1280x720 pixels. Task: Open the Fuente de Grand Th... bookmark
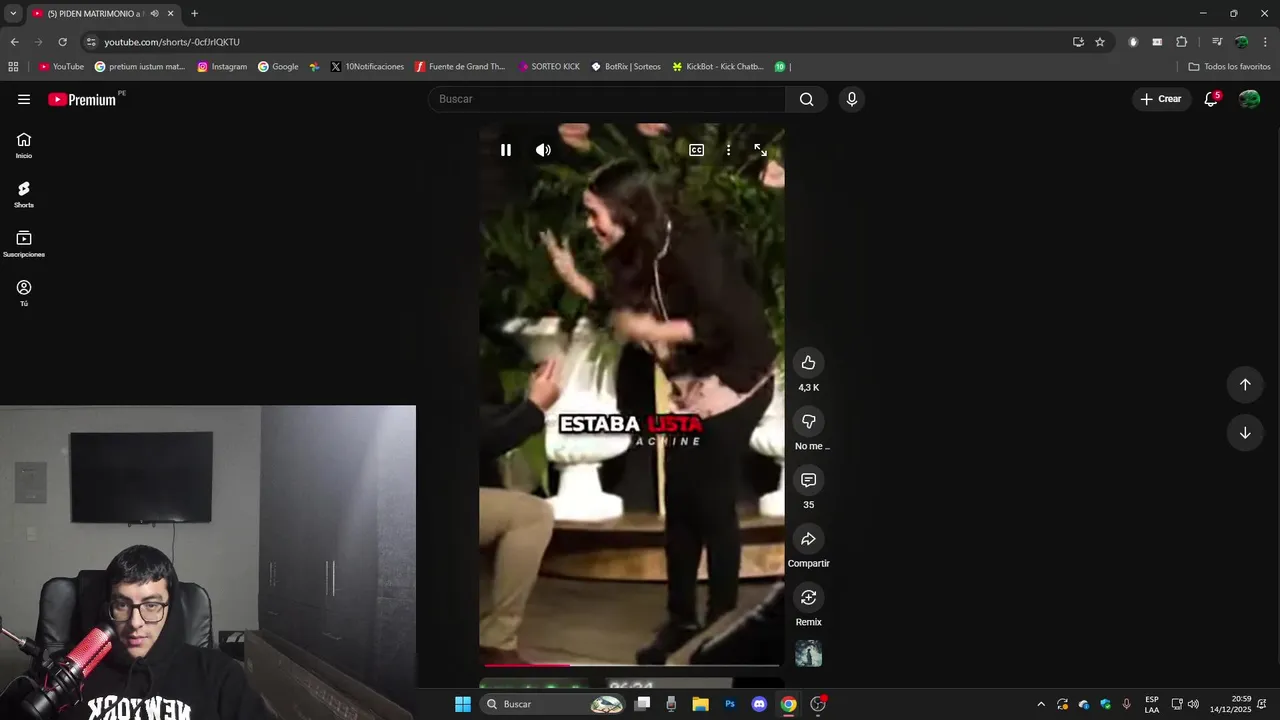pos(460,67)
